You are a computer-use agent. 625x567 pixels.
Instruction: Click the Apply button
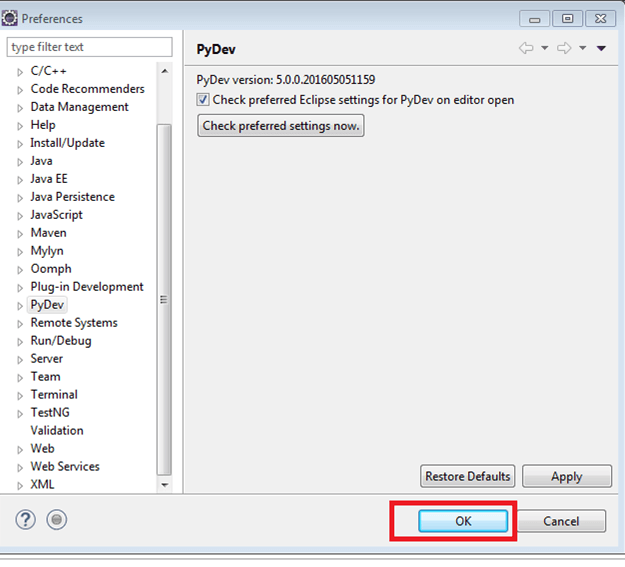point(566,476)
